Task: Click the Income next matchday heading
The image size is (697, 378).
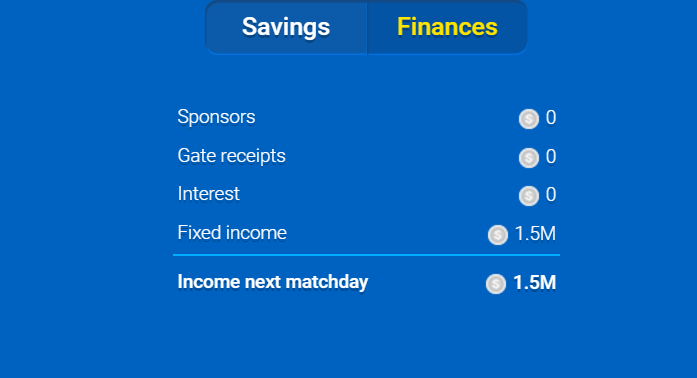Action: click(273, 282)
